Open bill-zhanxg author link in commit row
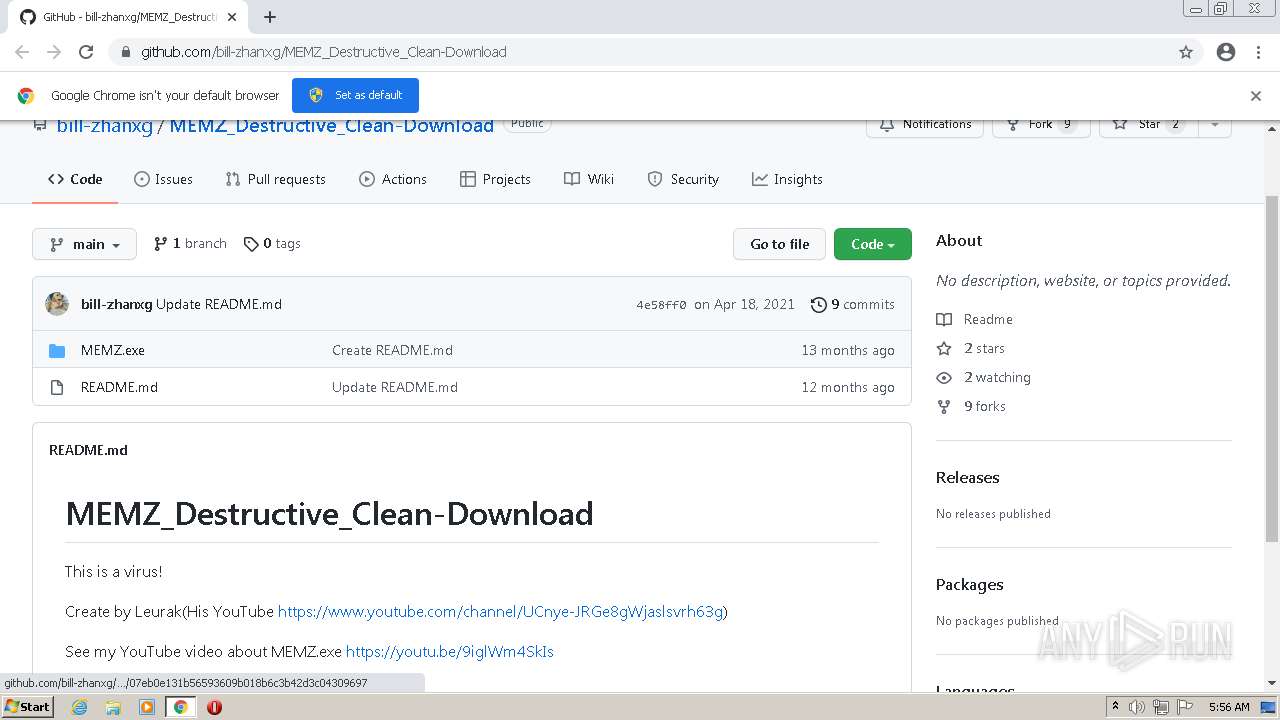This screenshot has height=720, width=1280. [x=116, y=304]
